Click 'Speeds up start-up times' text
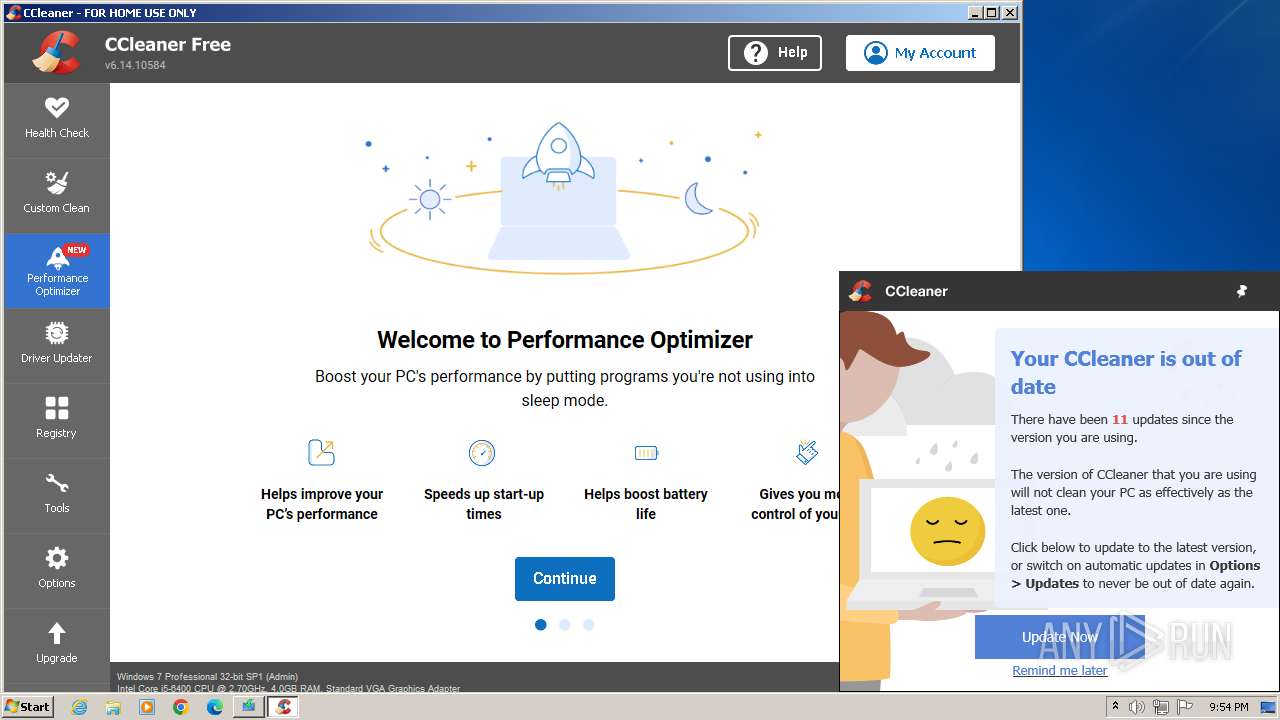The width and height of the screenshot is (1280, 720). (x=484, y=504)
